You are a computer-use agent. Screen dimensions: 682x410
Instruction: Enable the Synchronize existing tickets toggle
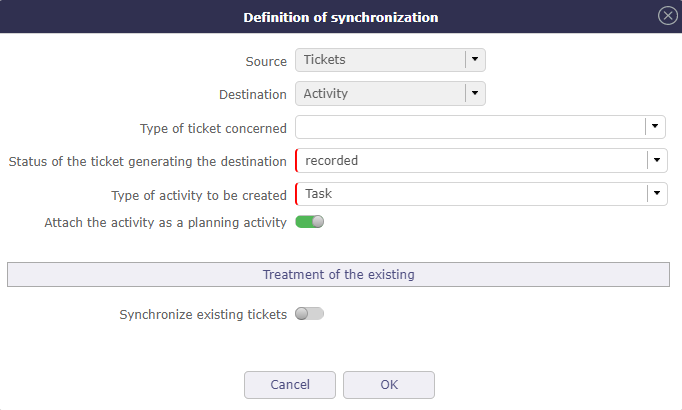point(310,314)
